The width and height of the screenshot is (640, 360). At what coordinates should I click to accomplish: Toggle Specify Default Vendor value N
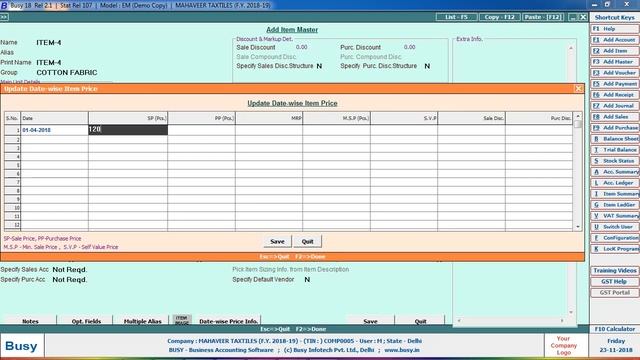coord(307,280)
